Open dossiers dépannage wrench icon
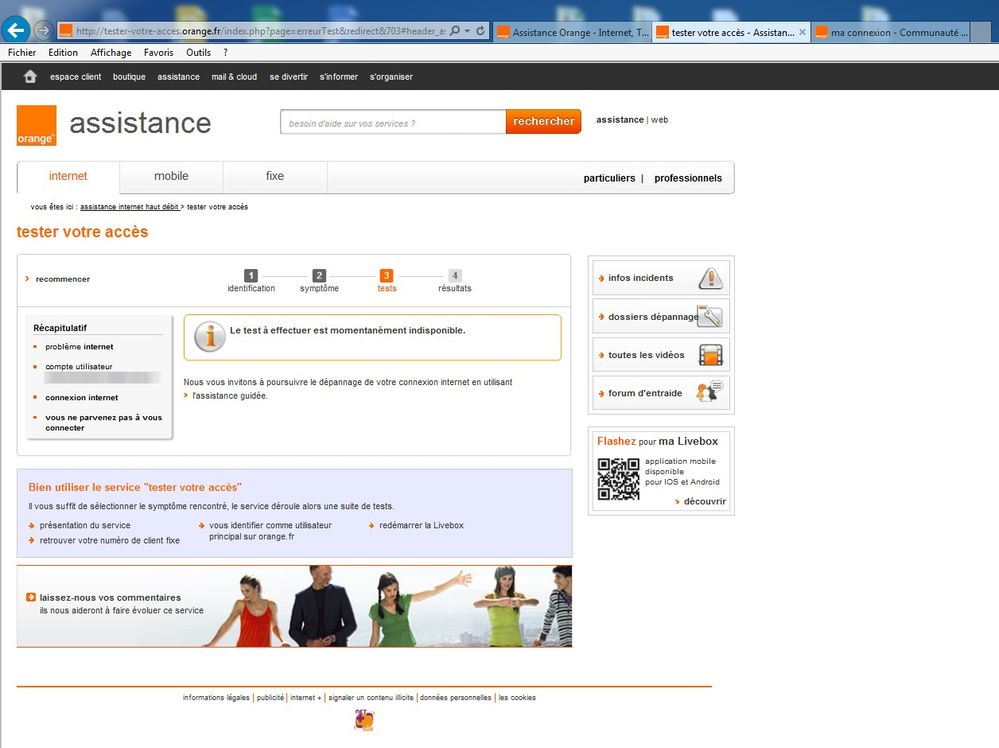The image size is (999, 748). click(x=710, y=317)
